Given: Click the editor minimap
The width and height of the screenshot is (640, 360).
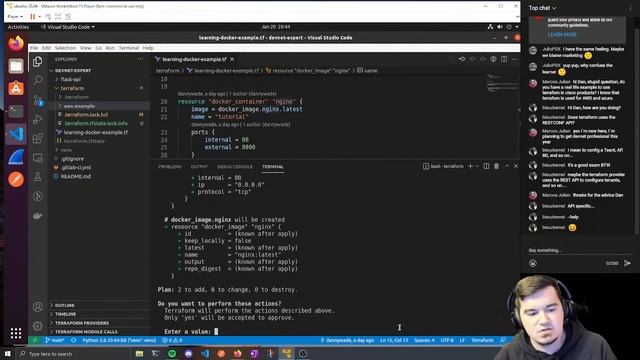Looking at the screenshot, I should [x=502, y=82].
